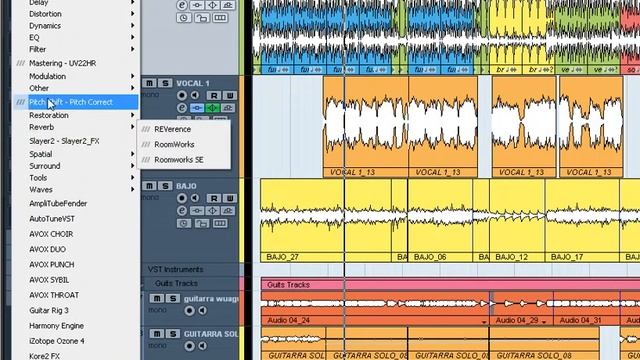
Task: Toggle write automation on VOCAL 1
Action: click(230, 96)
